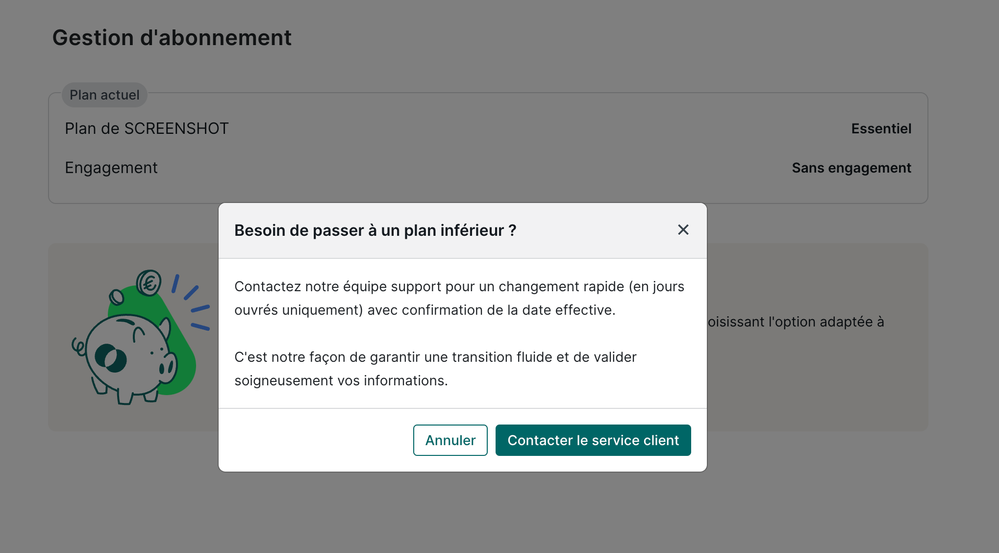Click the Plan de SCREENSHOT label
999x553 pixels.
pyautogui.click(x=147, y=128)
